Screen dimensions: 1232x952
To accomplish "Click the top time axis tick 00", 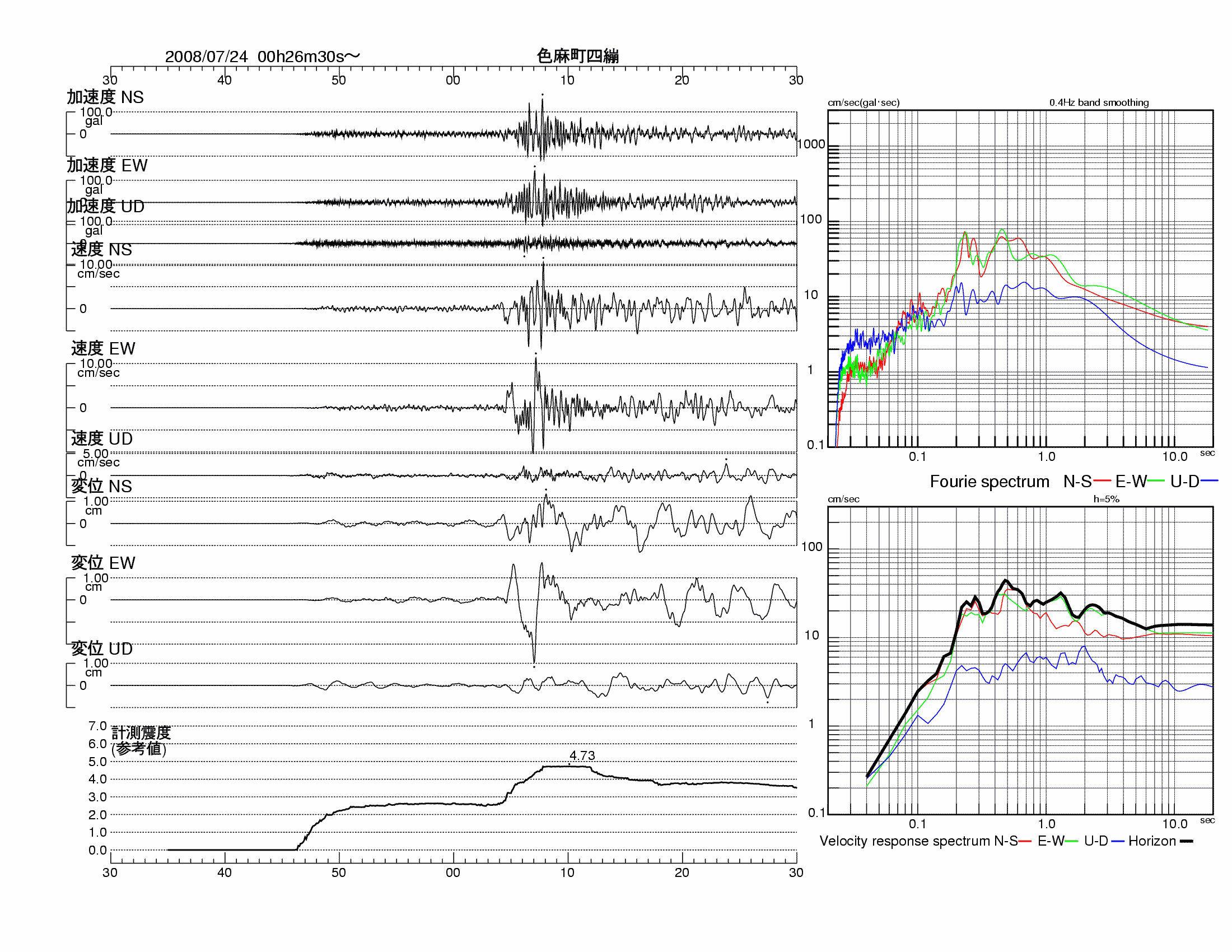I will click(453, 80).
